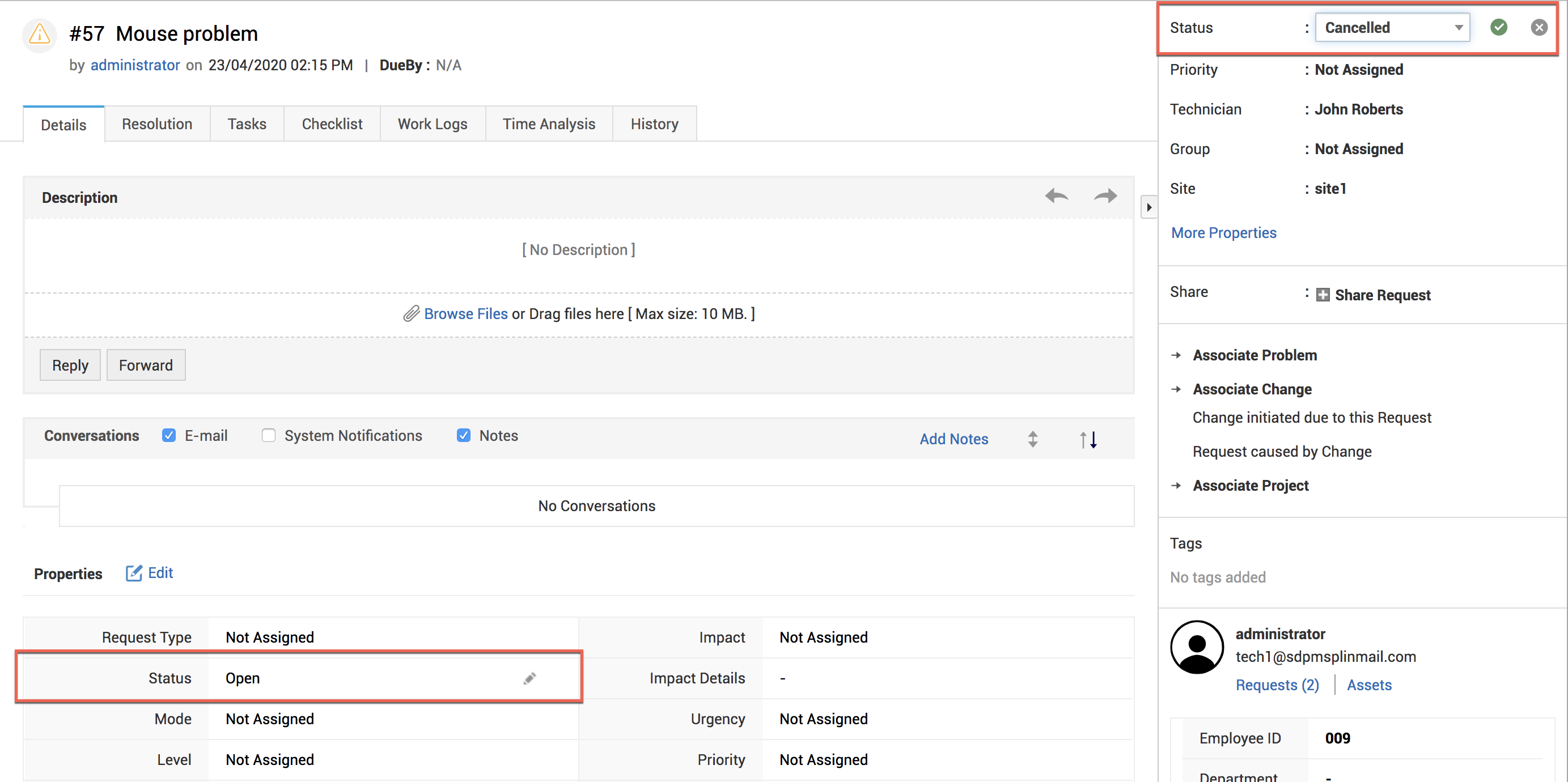This screenshot has width=1568, height=782.
Task: Click the next request arrow in Description
Action: 1105,196
